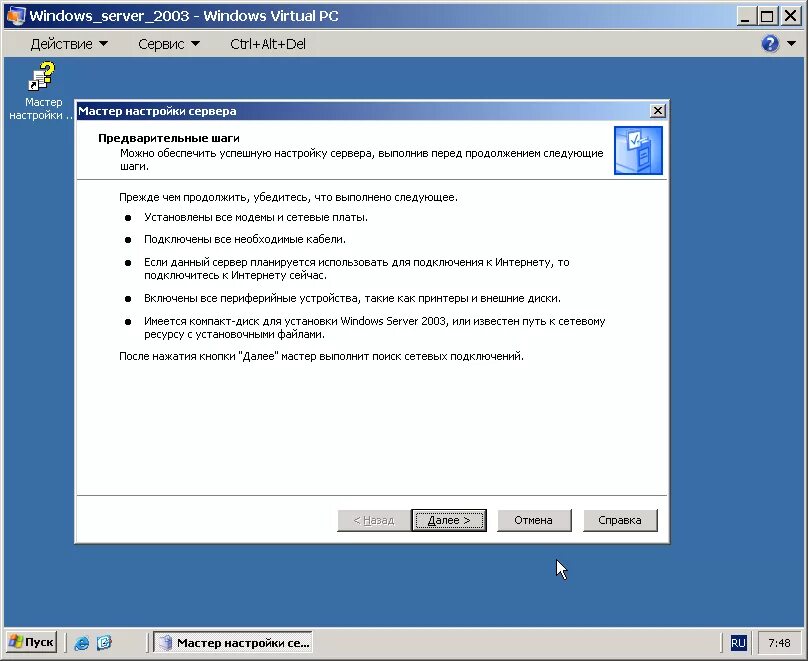The image size is (808, 661).
Task: Click text Подключены все необходимые кабели
Action: (245, 240)
